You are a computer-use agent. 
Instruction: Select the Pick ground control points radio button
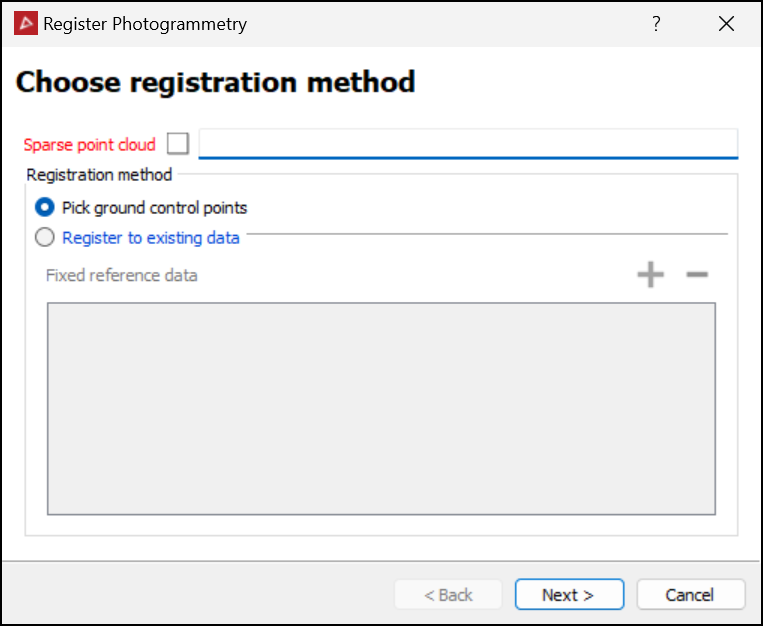(x=45, y=208)
